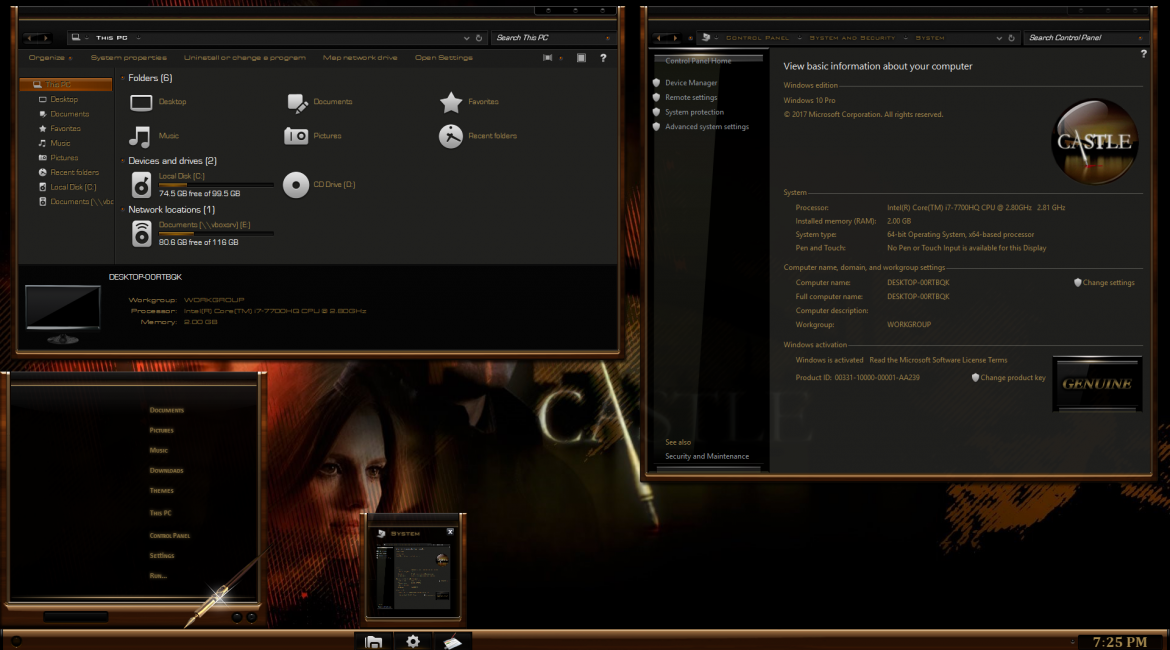Collapse the Folders (6) group
Image resolution: width=1170 pixels, height=650 pixels.
pos(123,78)
